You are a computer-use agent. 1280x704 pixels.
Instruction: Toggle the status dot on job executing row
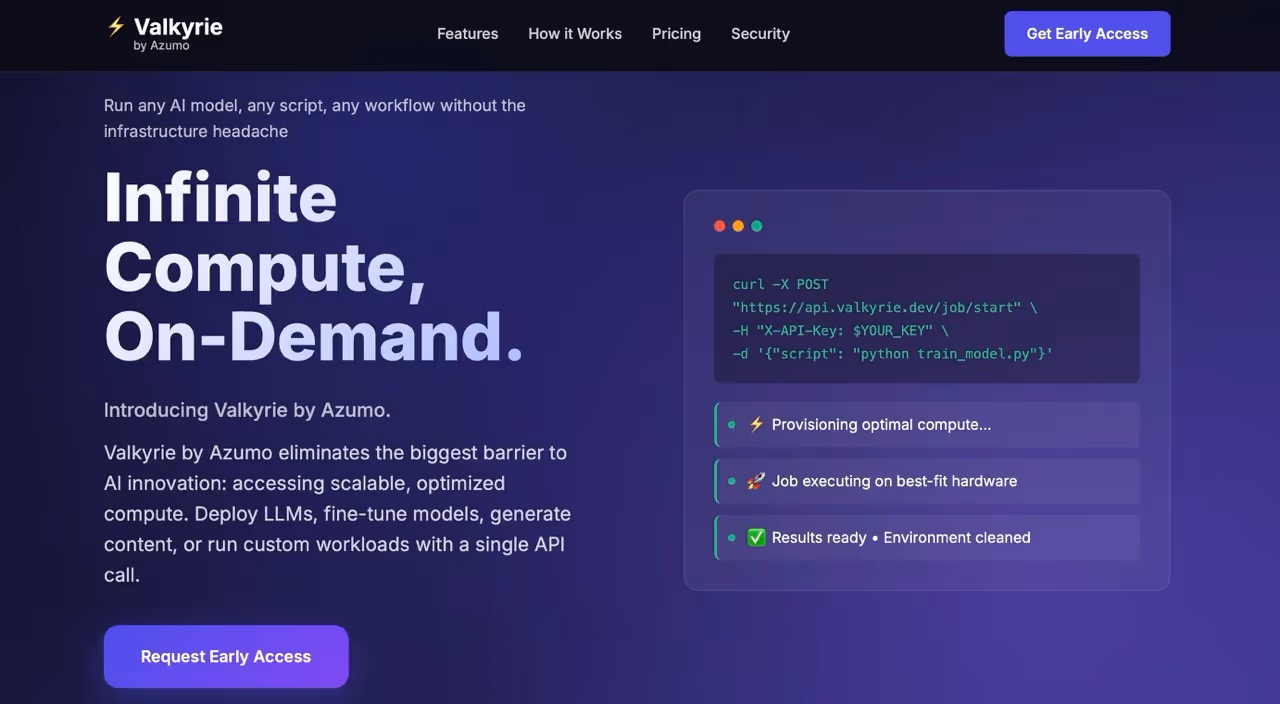point(731,481)
